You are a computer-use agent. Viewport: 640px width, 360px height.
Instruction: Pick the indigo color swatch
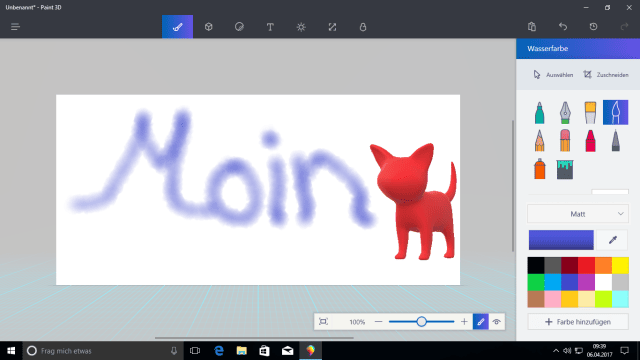click(569, 282)
